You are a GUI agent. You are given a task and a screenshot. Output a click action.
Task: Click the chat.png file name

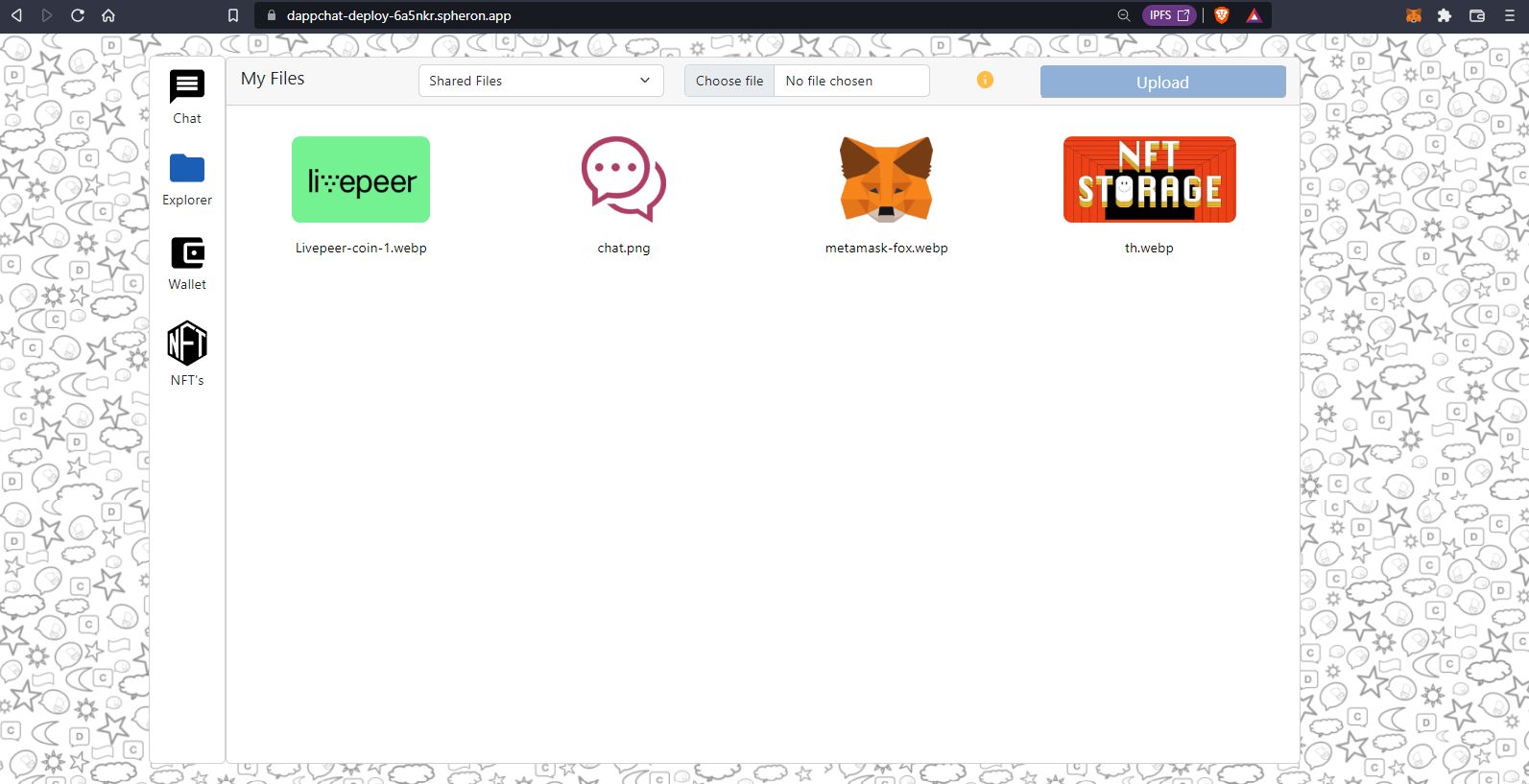624,248
